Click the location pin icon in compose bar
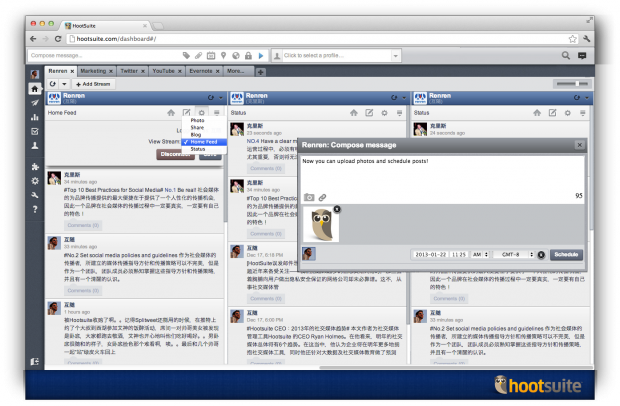The height and width of the screenshot is (406, 620). point(223,55)
